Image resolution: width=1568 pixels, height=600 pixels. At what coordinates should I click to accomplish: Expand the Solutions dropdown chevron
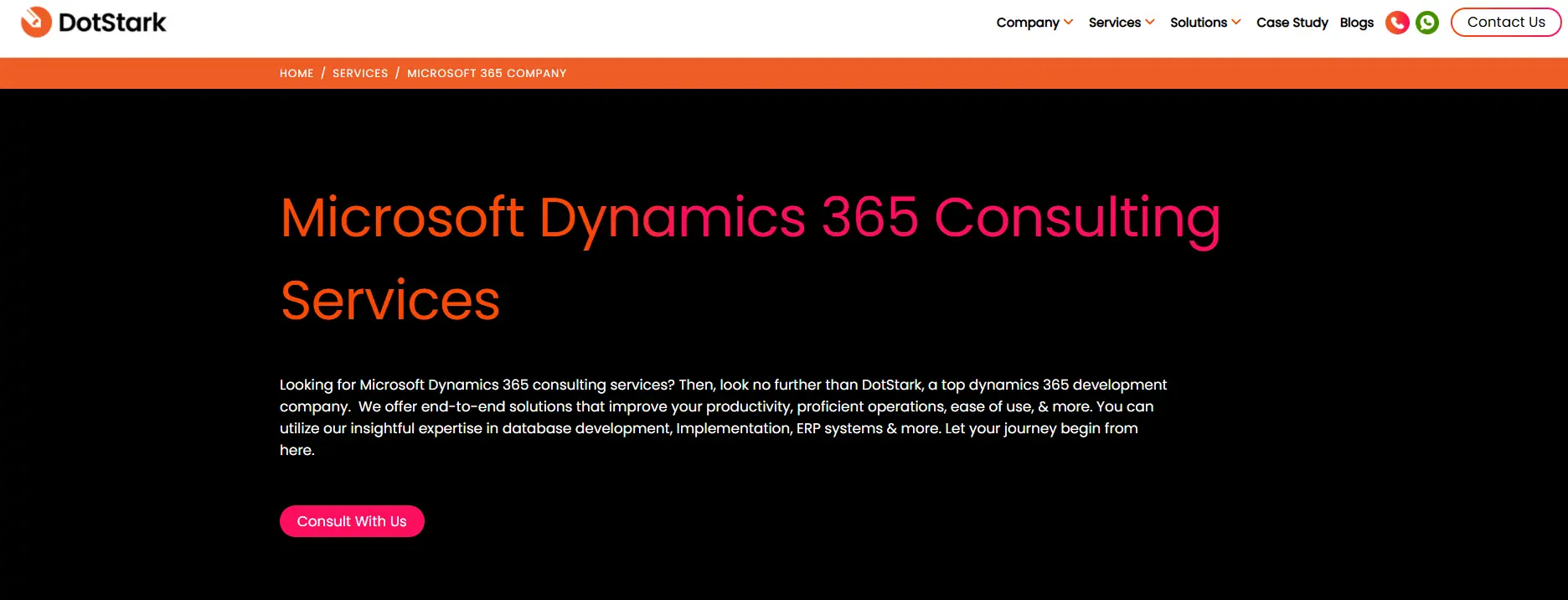(x=1236, y=22)
